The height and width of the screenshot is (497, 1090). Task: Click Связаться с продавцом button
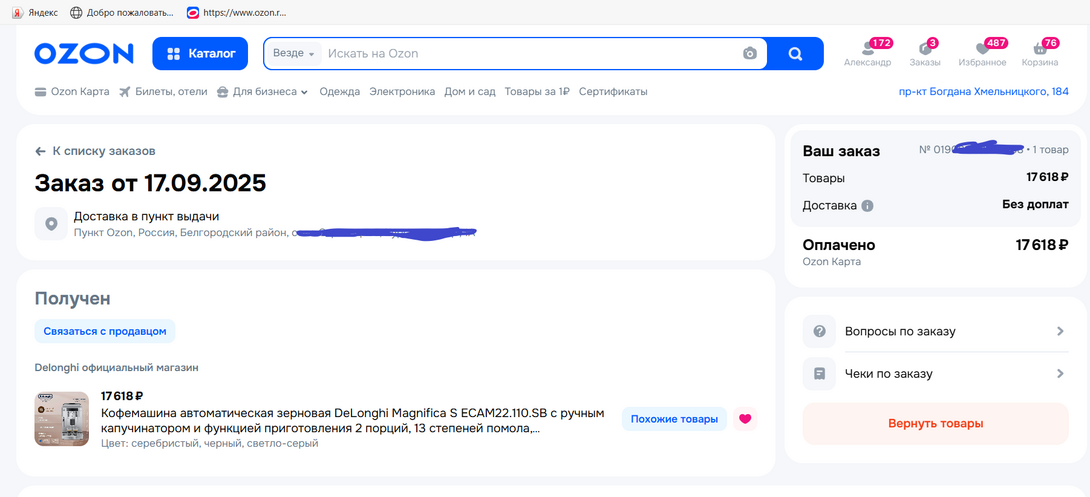105,331
